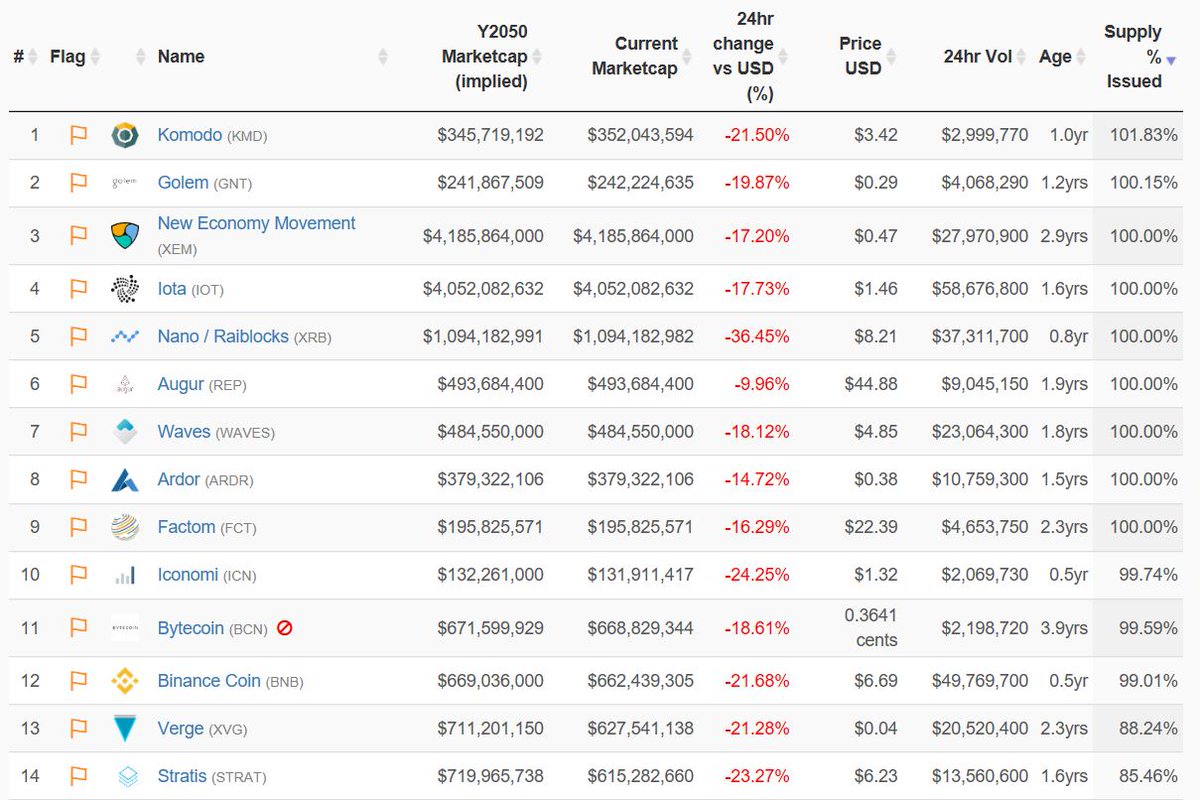
Task: Click the Iota coin logo icon
Action: [125, 289]
